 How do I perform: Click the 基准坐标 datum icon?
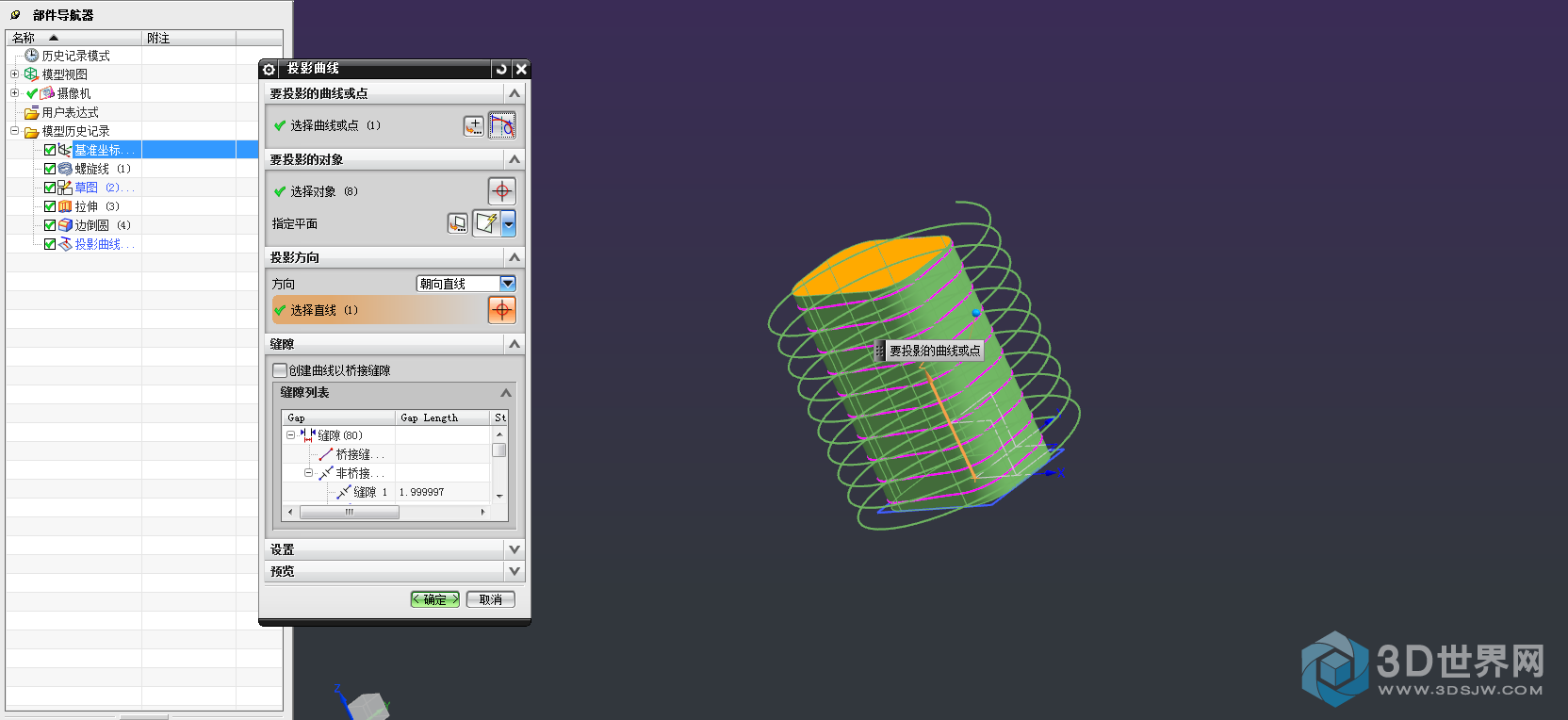click(64, 150)
